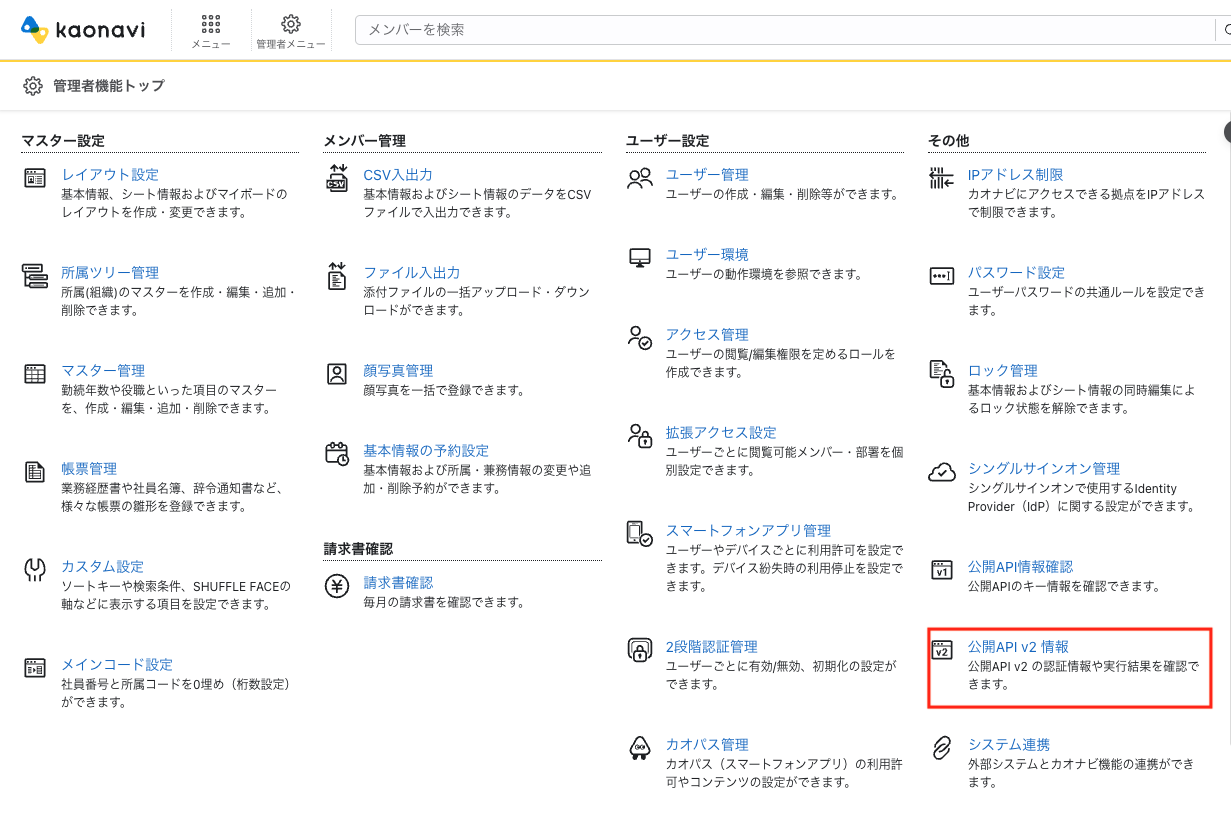This screenshot has width=1231, height=820.
Task: Click the 管理者機能トップ header gear icon
Action: (x=33, y=86)
